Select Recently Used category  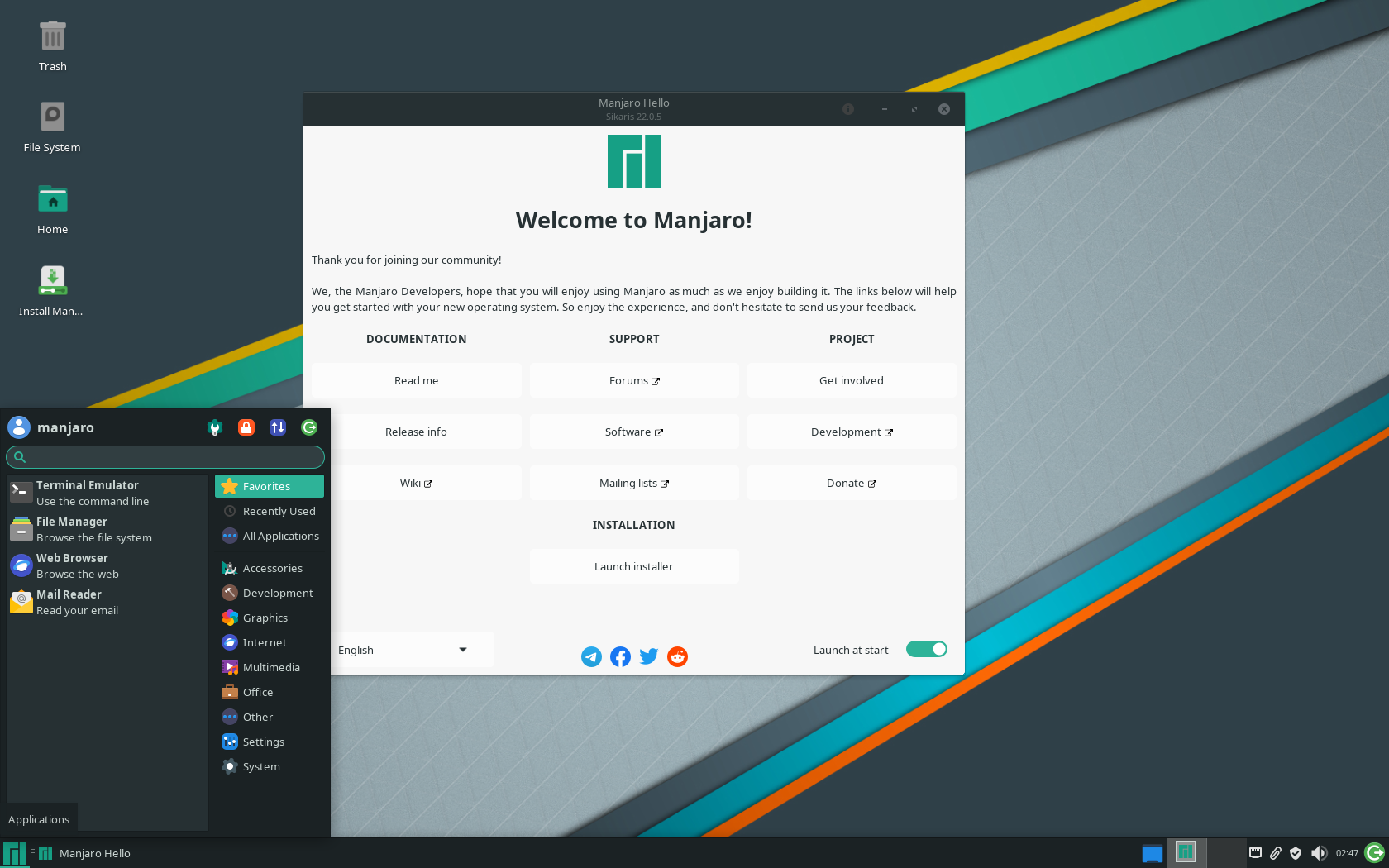click(x=270, y=511)
